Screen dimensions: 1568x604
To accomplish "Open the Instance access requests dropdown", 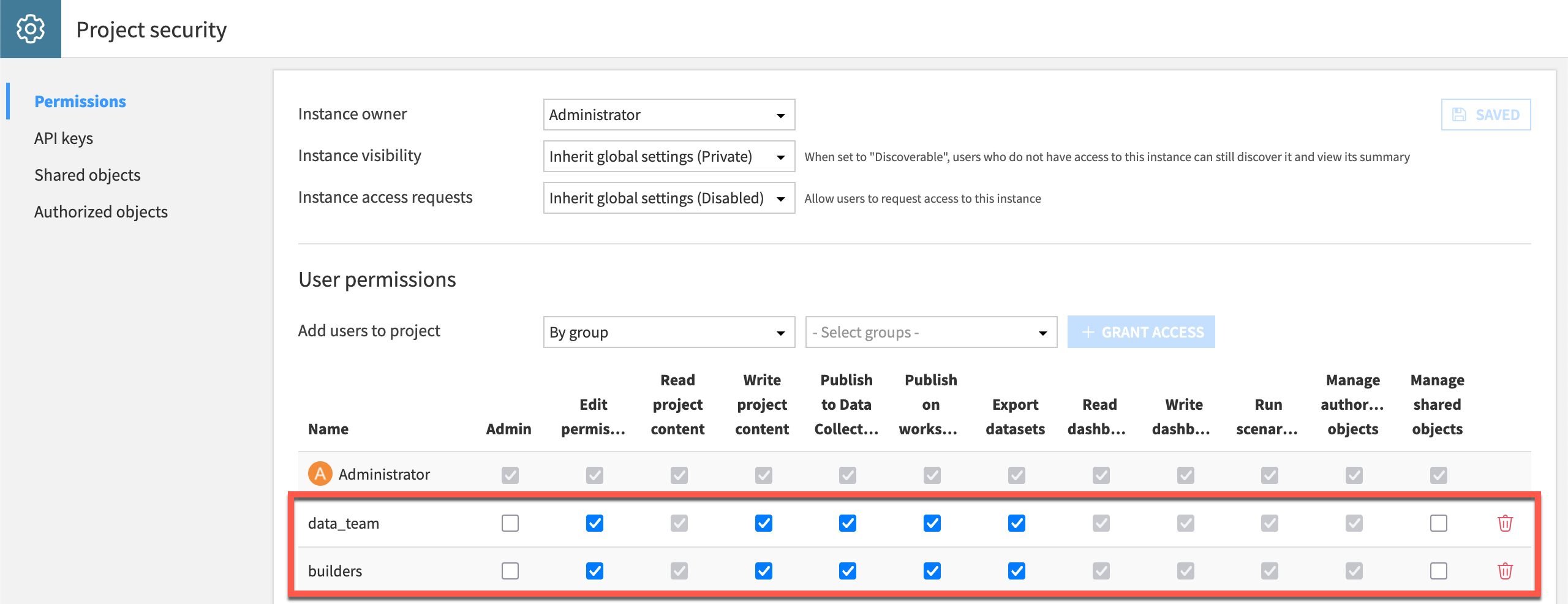I will (x=669, y=198).
